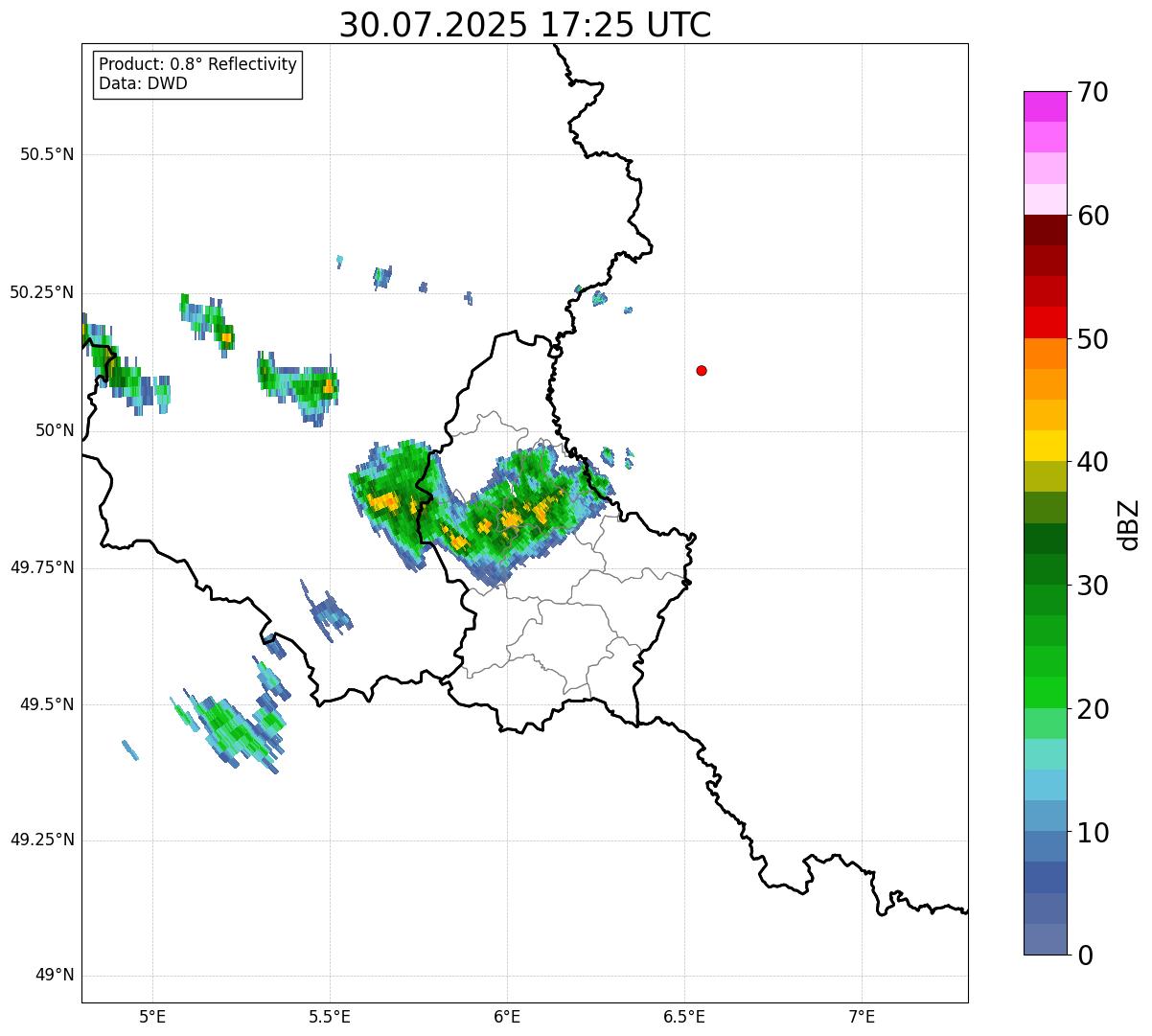Click the longitude label 6.5°E
The image size is (1152, 1036).
tap(684, 1018)
